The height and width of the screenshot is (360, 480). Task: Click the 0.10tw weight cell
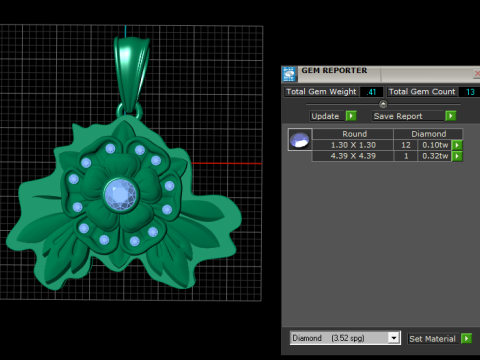click(x=435, y=145)
